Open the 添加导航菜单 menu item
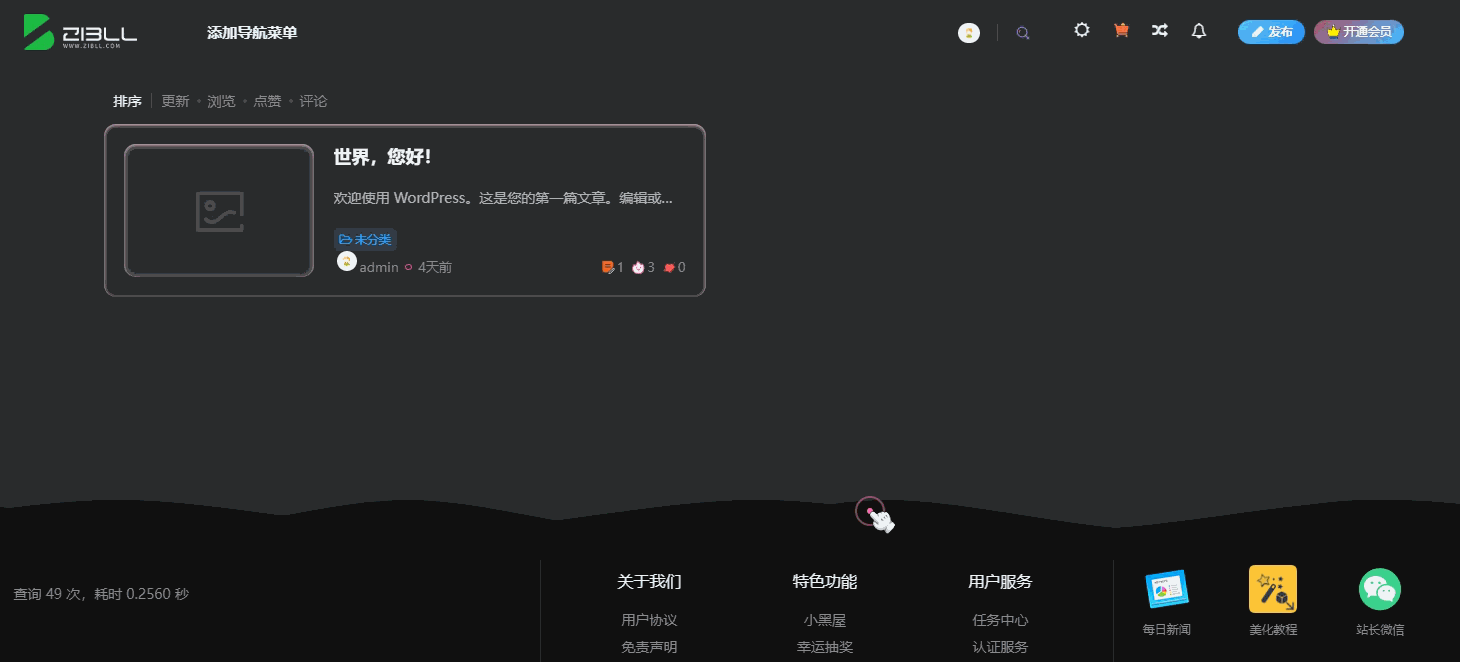Viewport: 1460px width, 662px height. point(252,33)
